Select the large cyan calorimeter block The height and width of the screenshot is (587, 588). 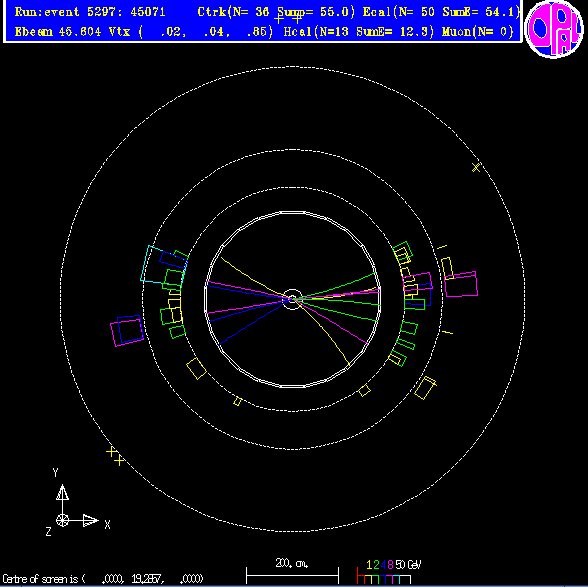164,265
